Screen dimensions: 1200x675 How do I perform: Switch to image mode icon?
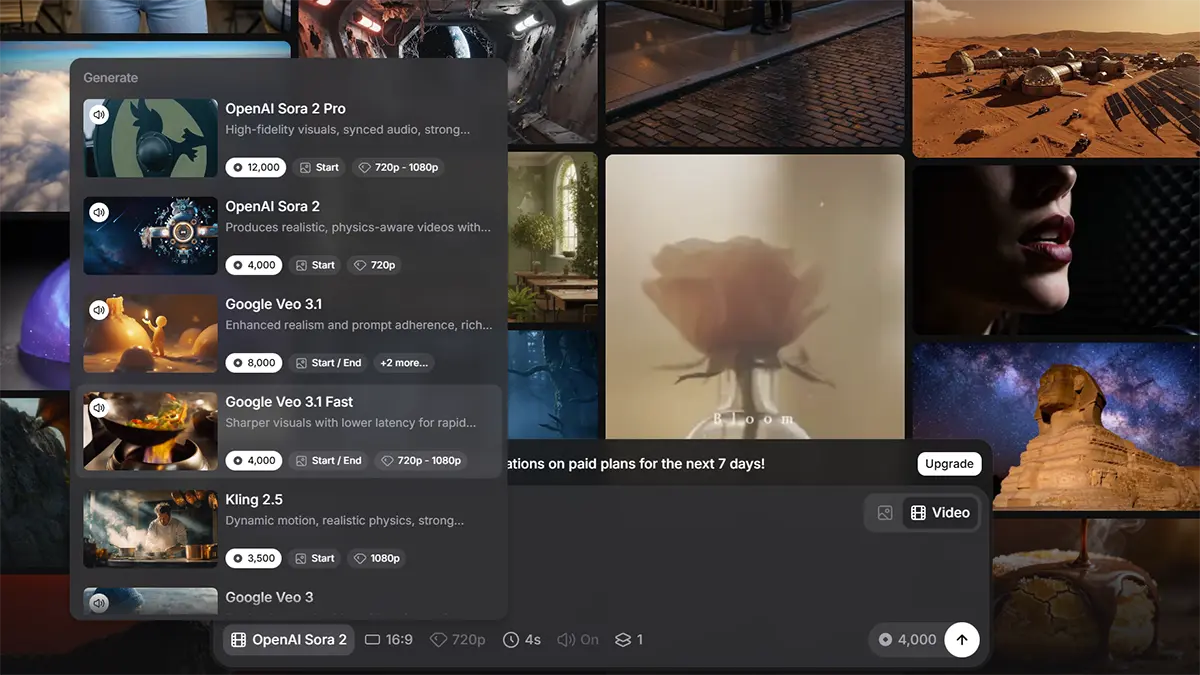pyautogui.click(x=885, y=513)
